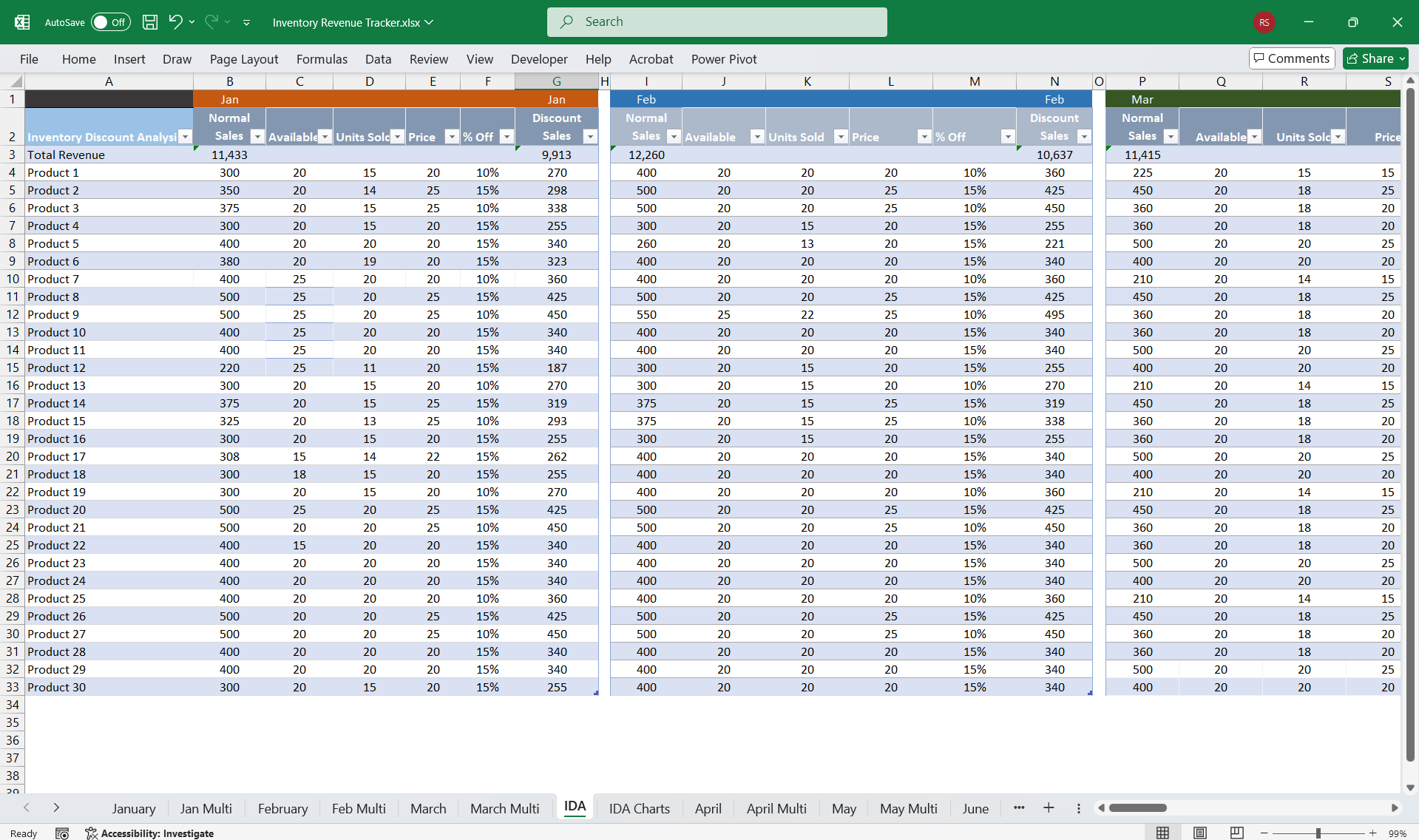Open Jan Available filter dropdown
This screenshot has height=840, width=1419.
click(x=325, y=137)
